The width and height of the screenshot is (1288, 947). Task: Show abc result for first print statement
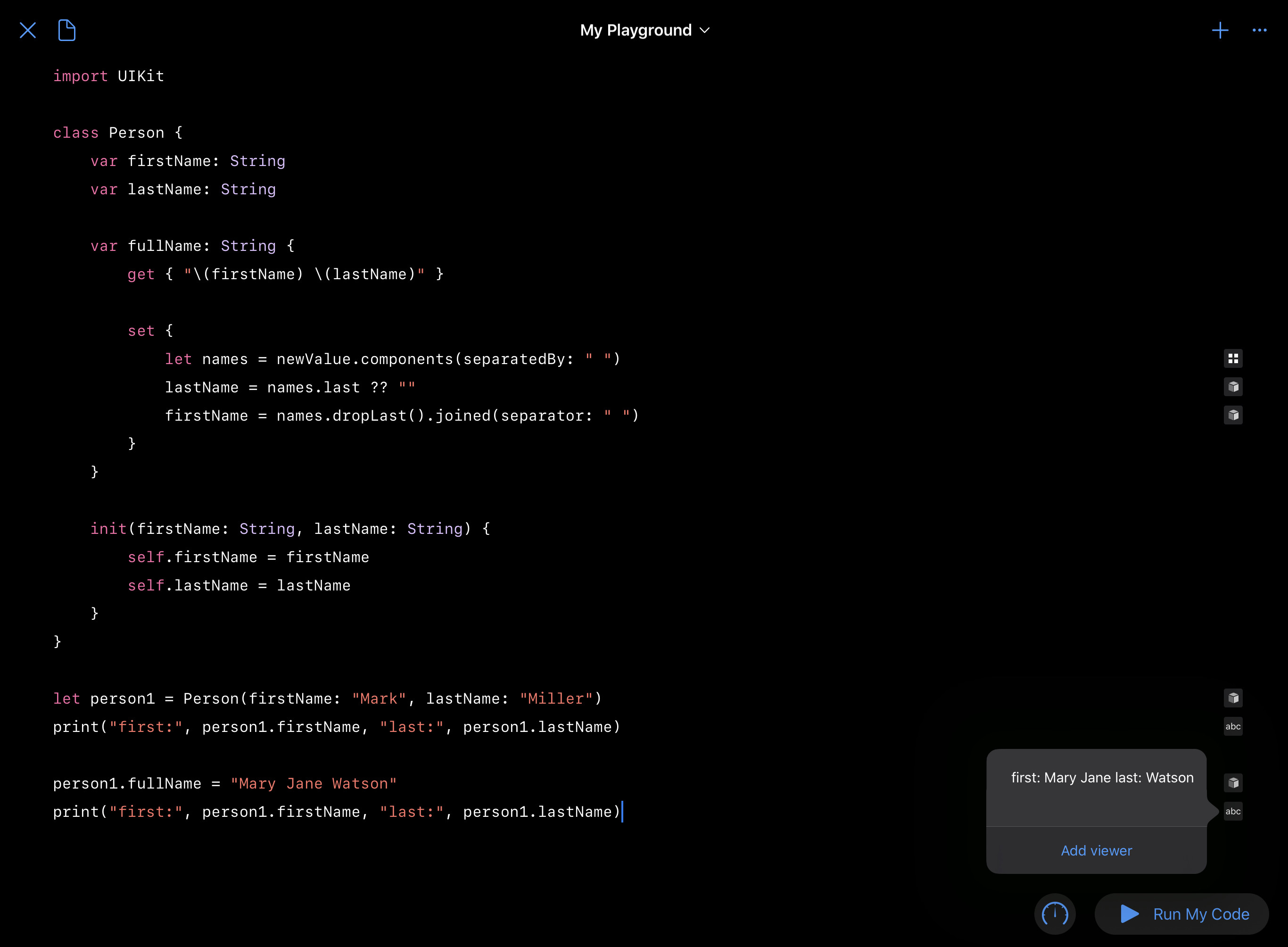(1233, 726)
